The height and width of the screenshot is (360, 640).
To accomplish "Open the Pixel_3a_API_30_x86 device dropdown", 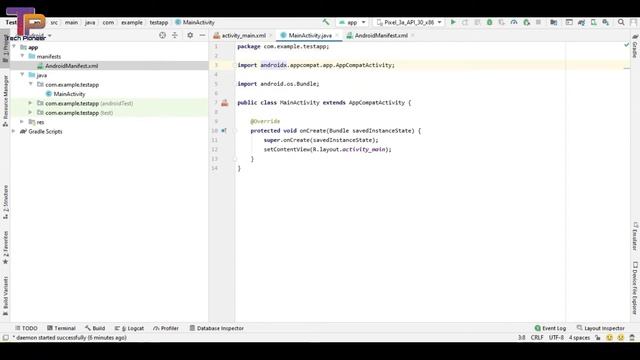I will (x=409, y=22).
